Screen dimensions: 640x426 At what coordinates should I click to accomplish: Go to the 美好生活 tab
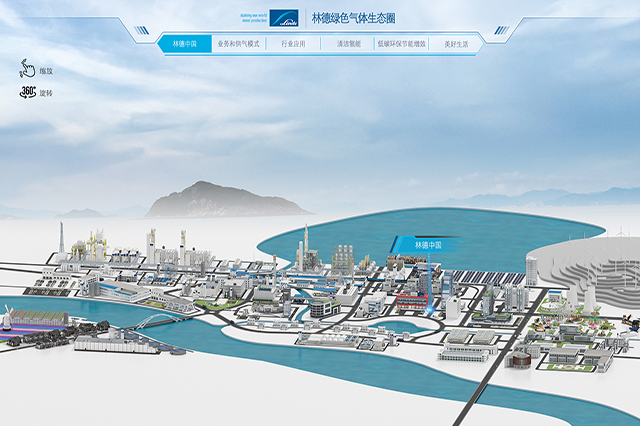point(456,44)
